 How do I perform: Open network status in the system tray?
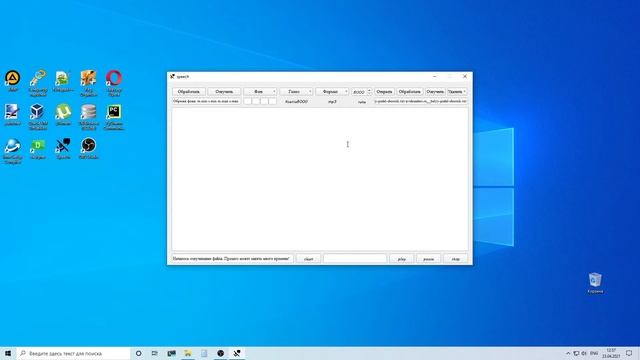point(576,353)
